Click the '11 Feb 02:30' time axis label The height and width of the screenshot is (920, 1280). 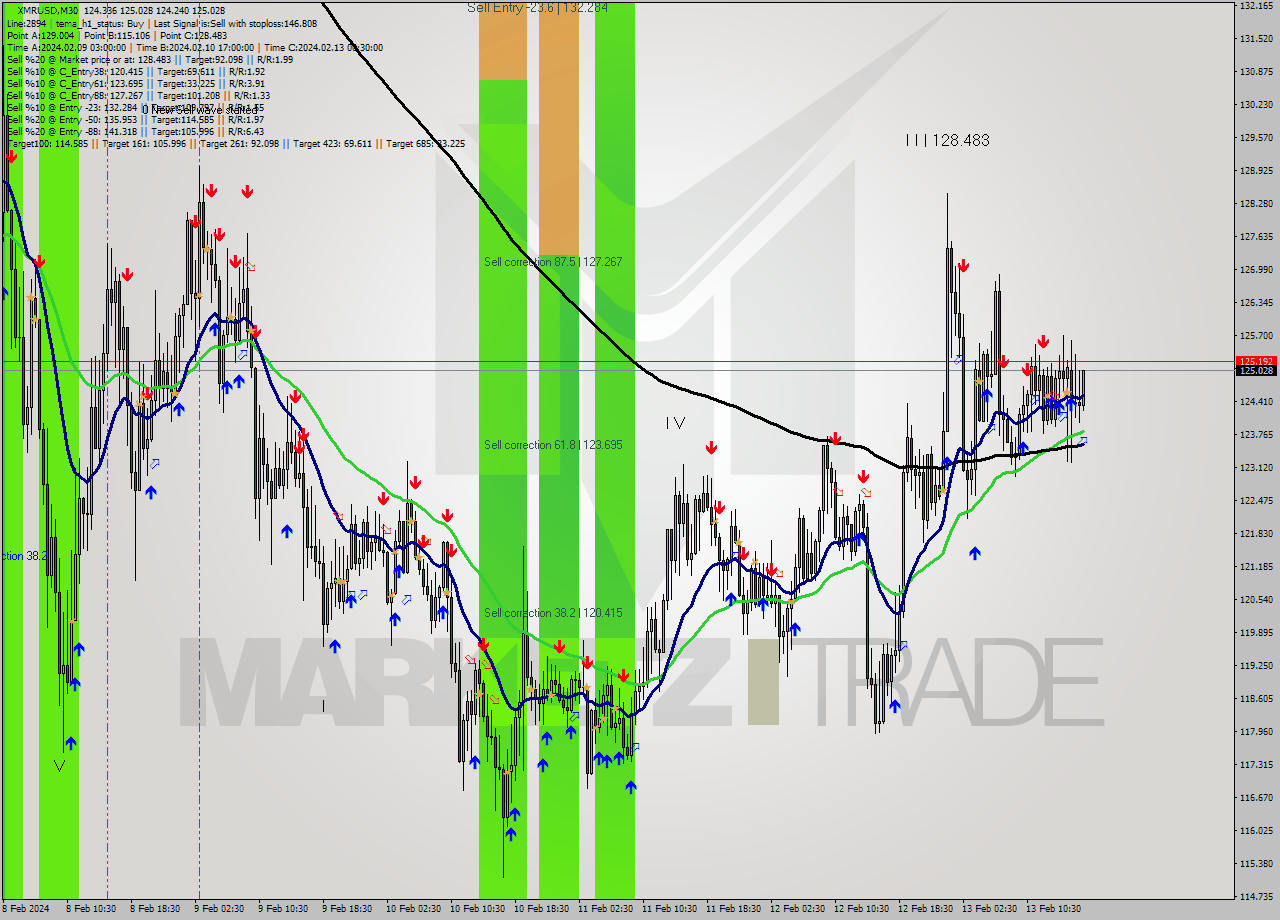pos(604,909)
